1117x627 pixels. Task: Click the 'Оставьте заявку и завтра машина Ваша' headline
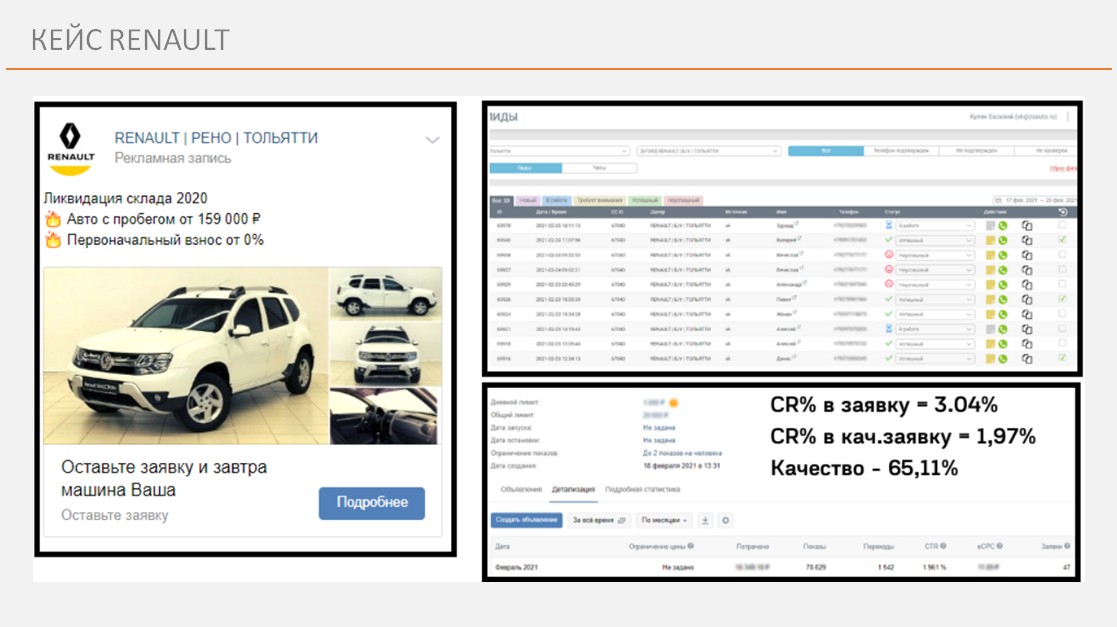(164, 478)
